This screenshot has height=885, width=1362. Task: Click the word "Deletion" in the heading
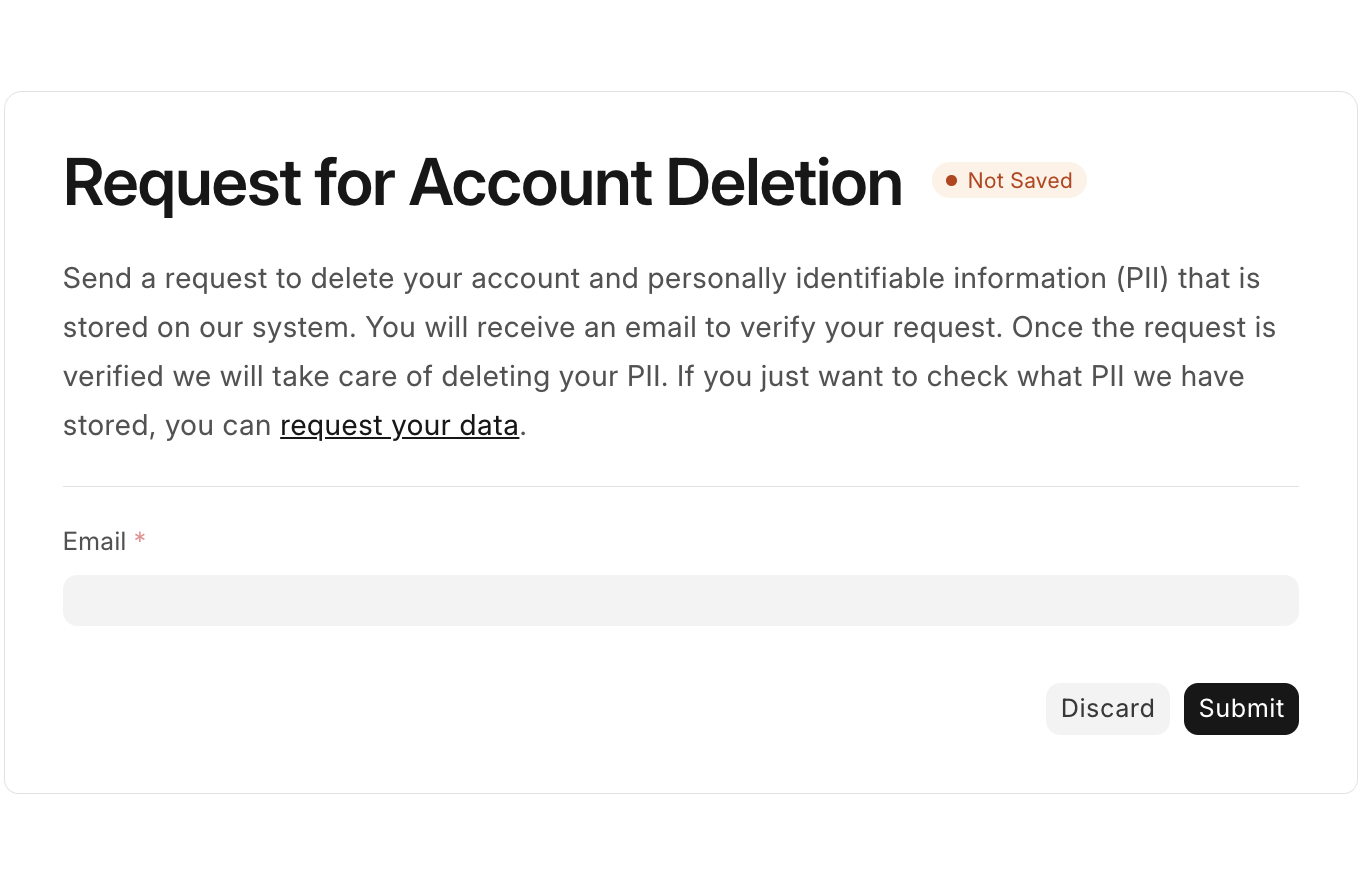(784, 183)
